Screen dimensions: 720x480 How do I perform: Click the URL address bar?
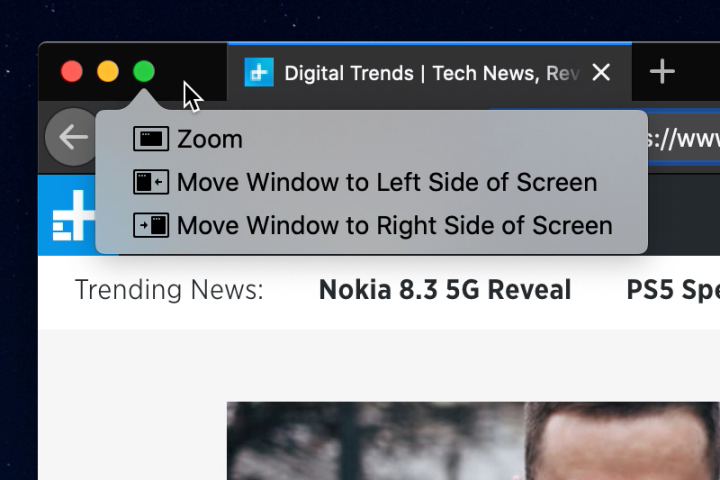click(683, 138)
